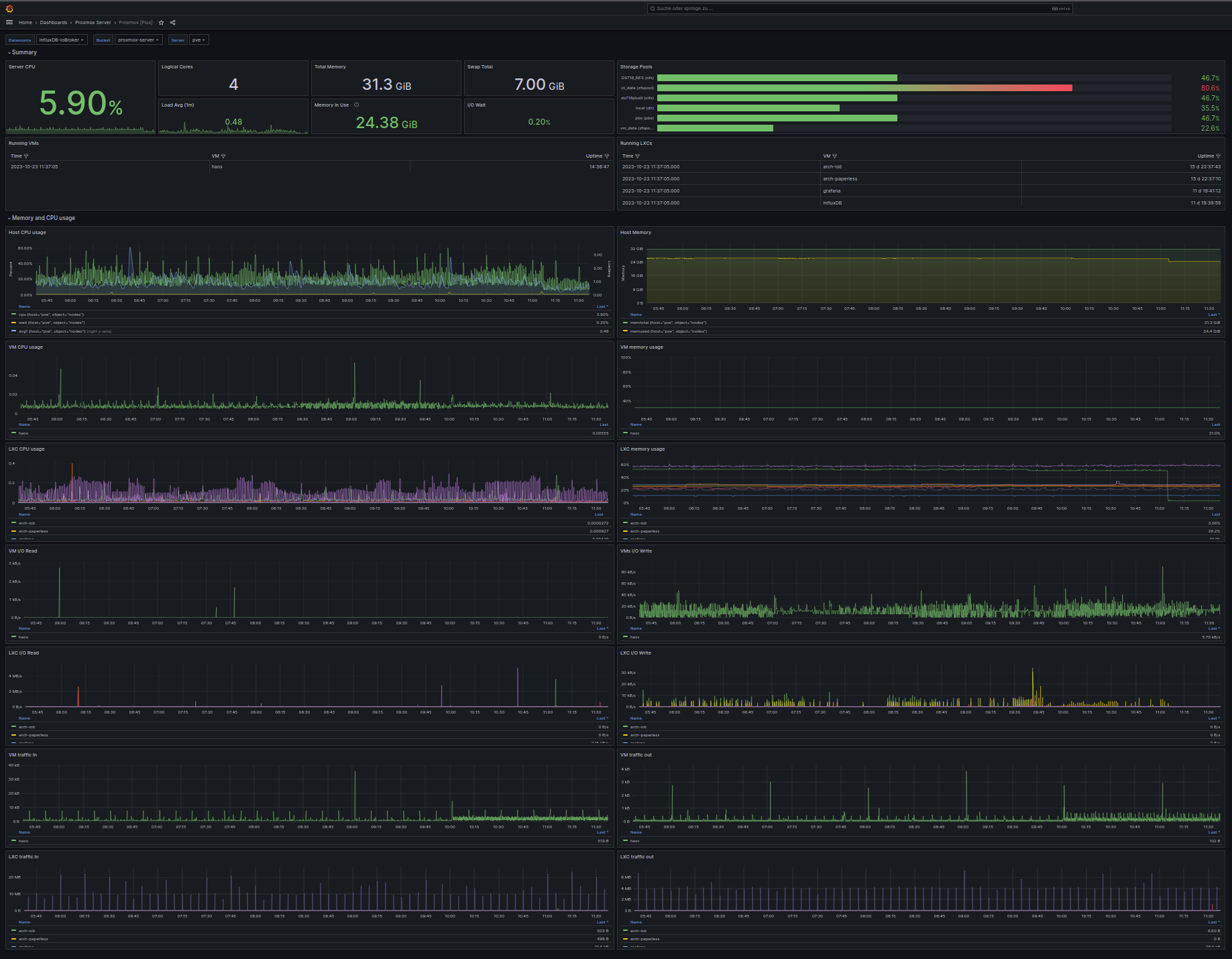Select the arch-iob row in Running LXCs
Viewport: 1232px width, 959px height.
tap(921, 167)
